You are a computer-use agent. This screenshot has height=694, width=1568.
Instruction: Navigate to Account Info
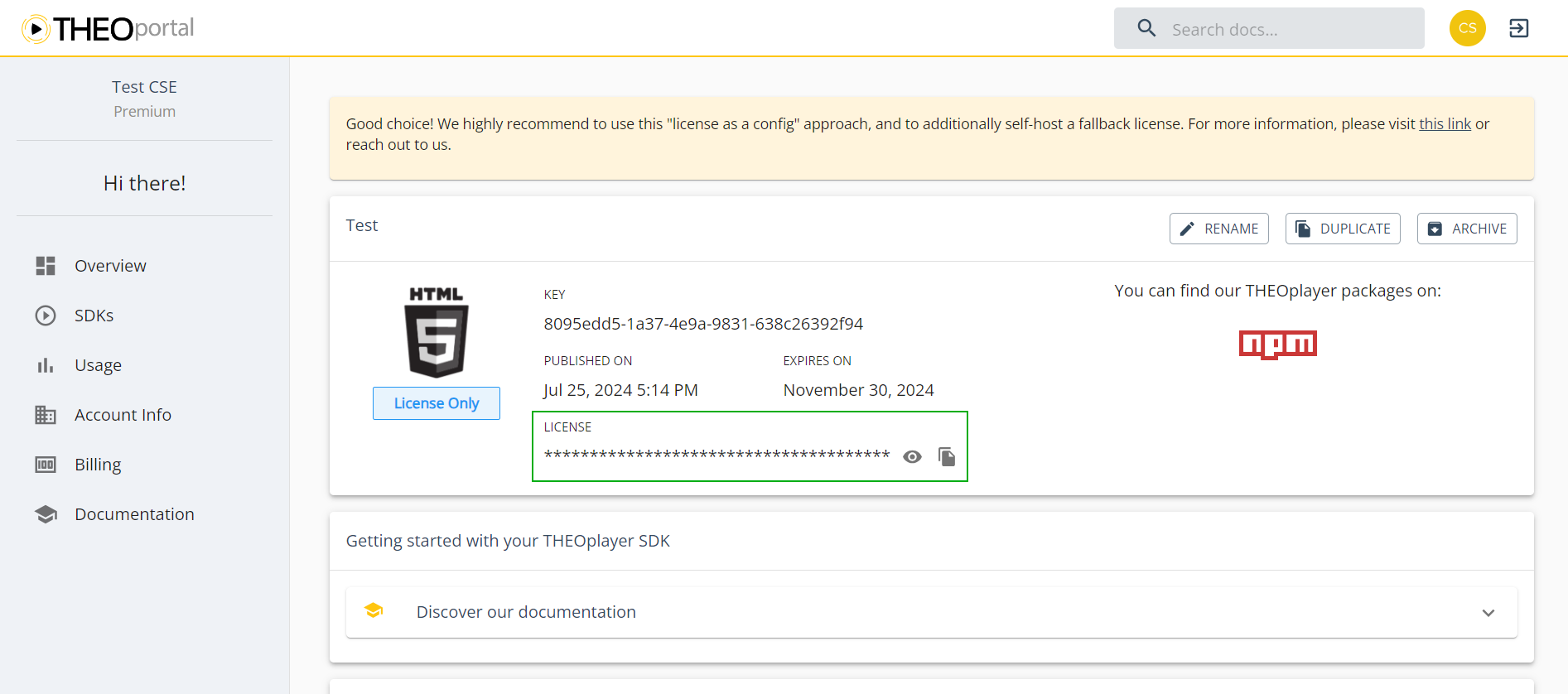pos(123,415)
